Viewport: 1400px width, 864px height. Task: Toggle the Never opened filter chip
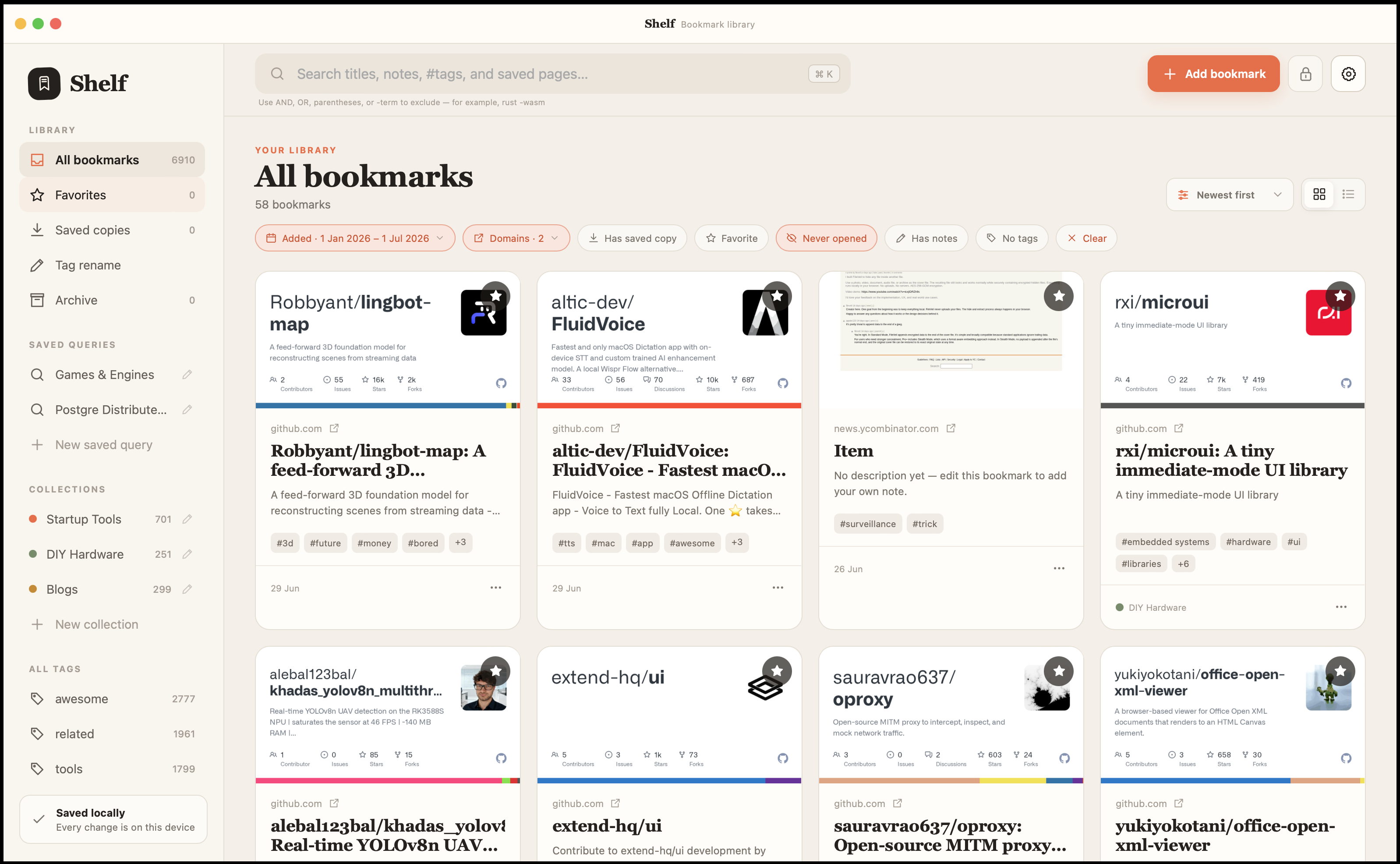point(826,238)
